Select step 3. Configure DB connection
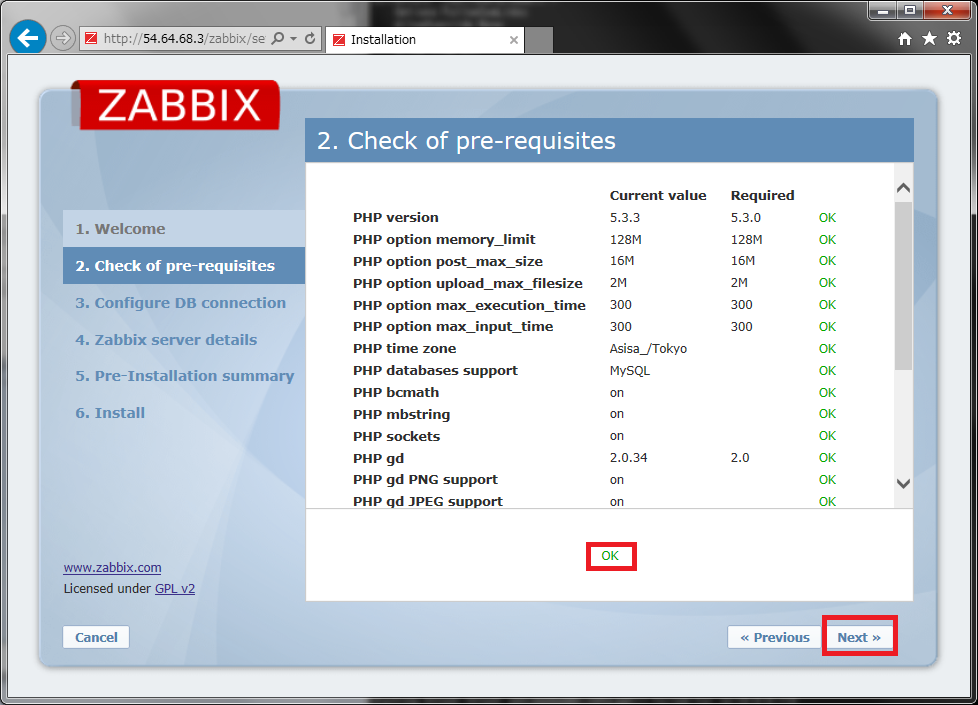 (180, 303)
